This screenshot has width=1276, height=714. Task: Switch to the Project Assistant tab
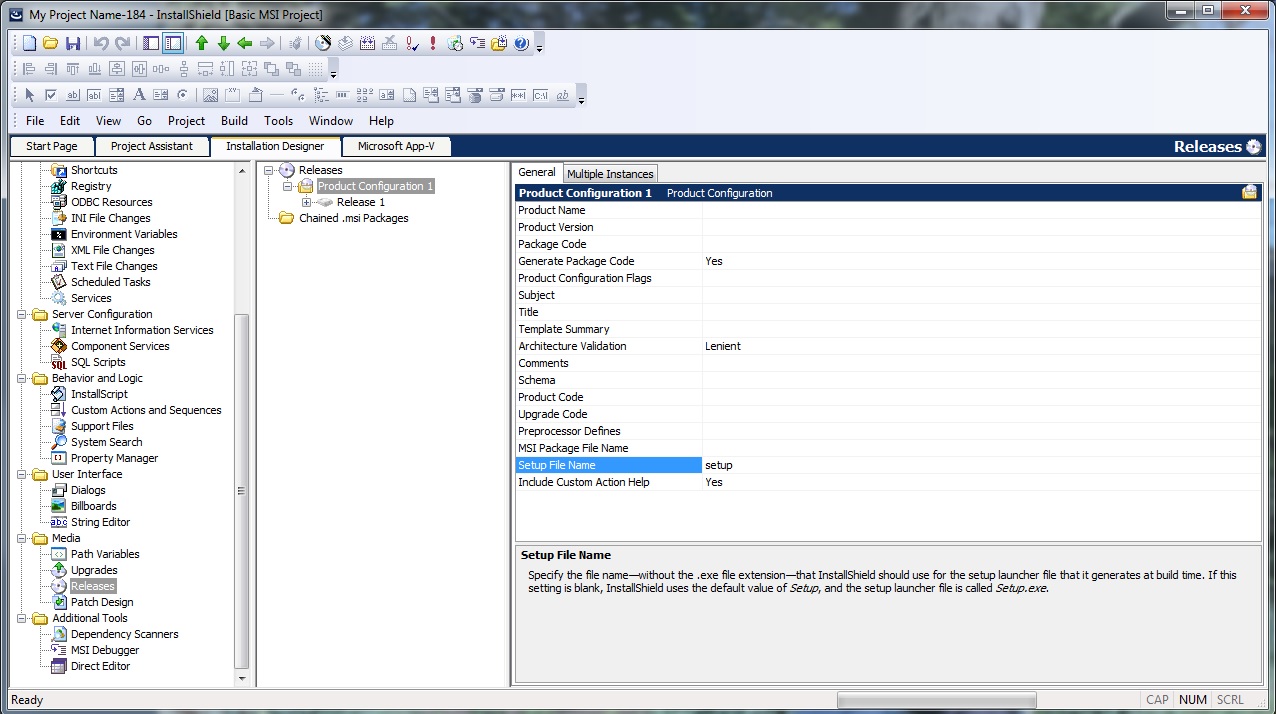pyautogui.click(x=152, y=146)
